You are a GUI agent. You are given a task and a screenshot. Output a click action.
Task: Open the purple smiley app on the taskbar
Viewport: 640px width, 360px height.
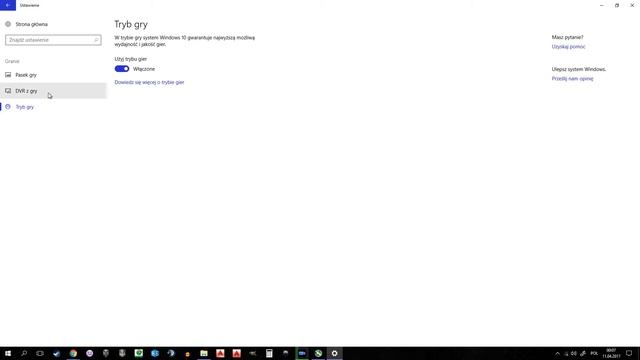point(89,353)
